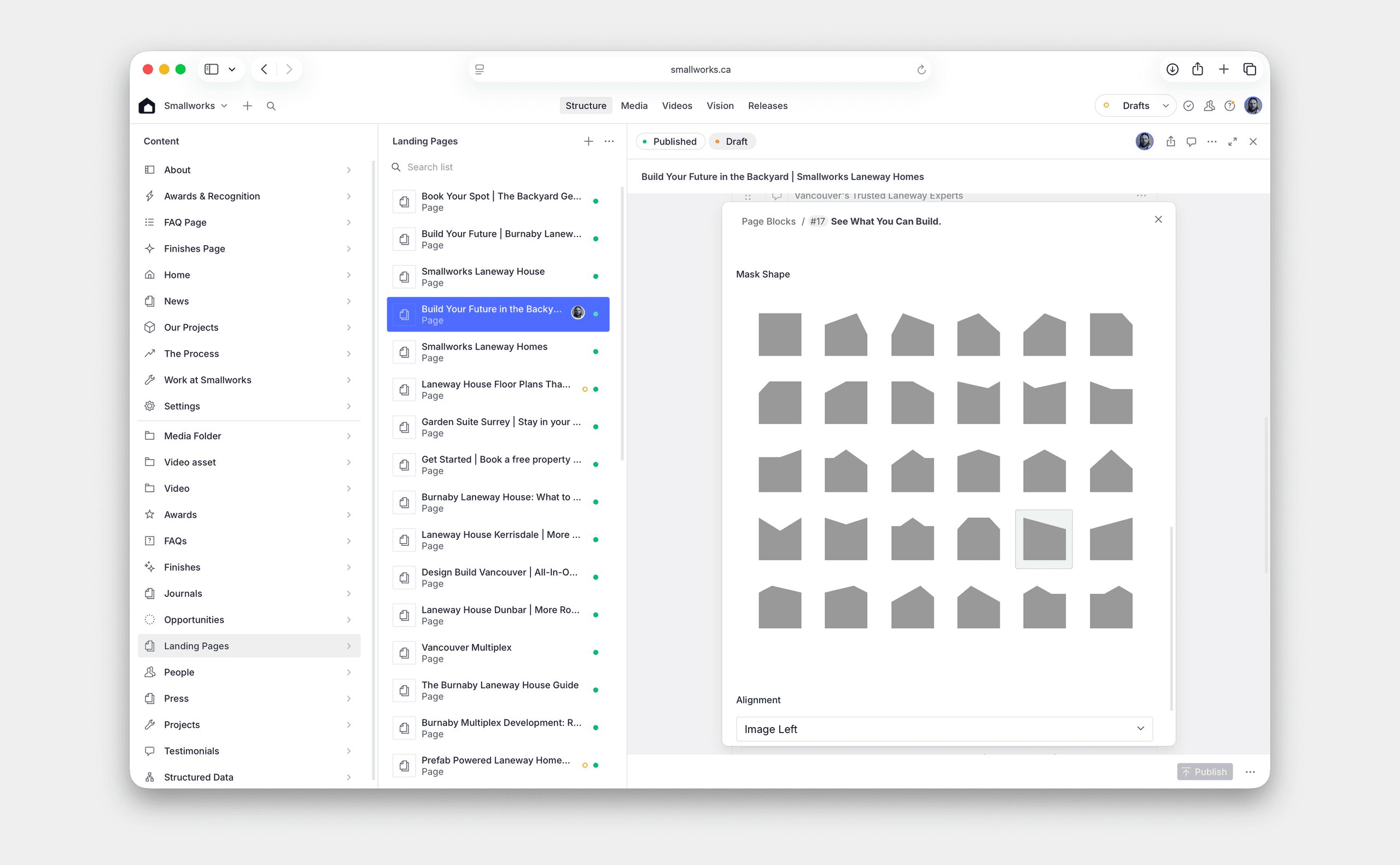Choose the V-notch mask in fourth row

(780, 539)
